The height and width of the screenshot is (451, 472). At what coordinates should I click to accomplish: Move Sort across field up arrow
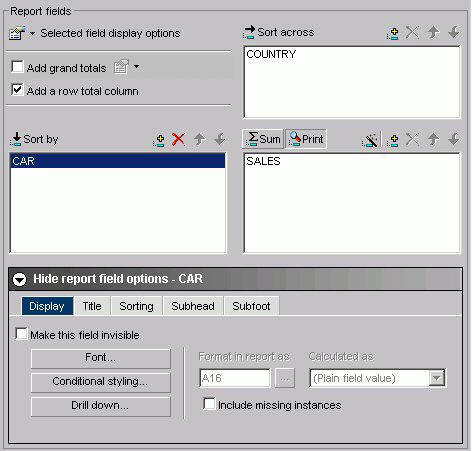(x=433, y=32)
